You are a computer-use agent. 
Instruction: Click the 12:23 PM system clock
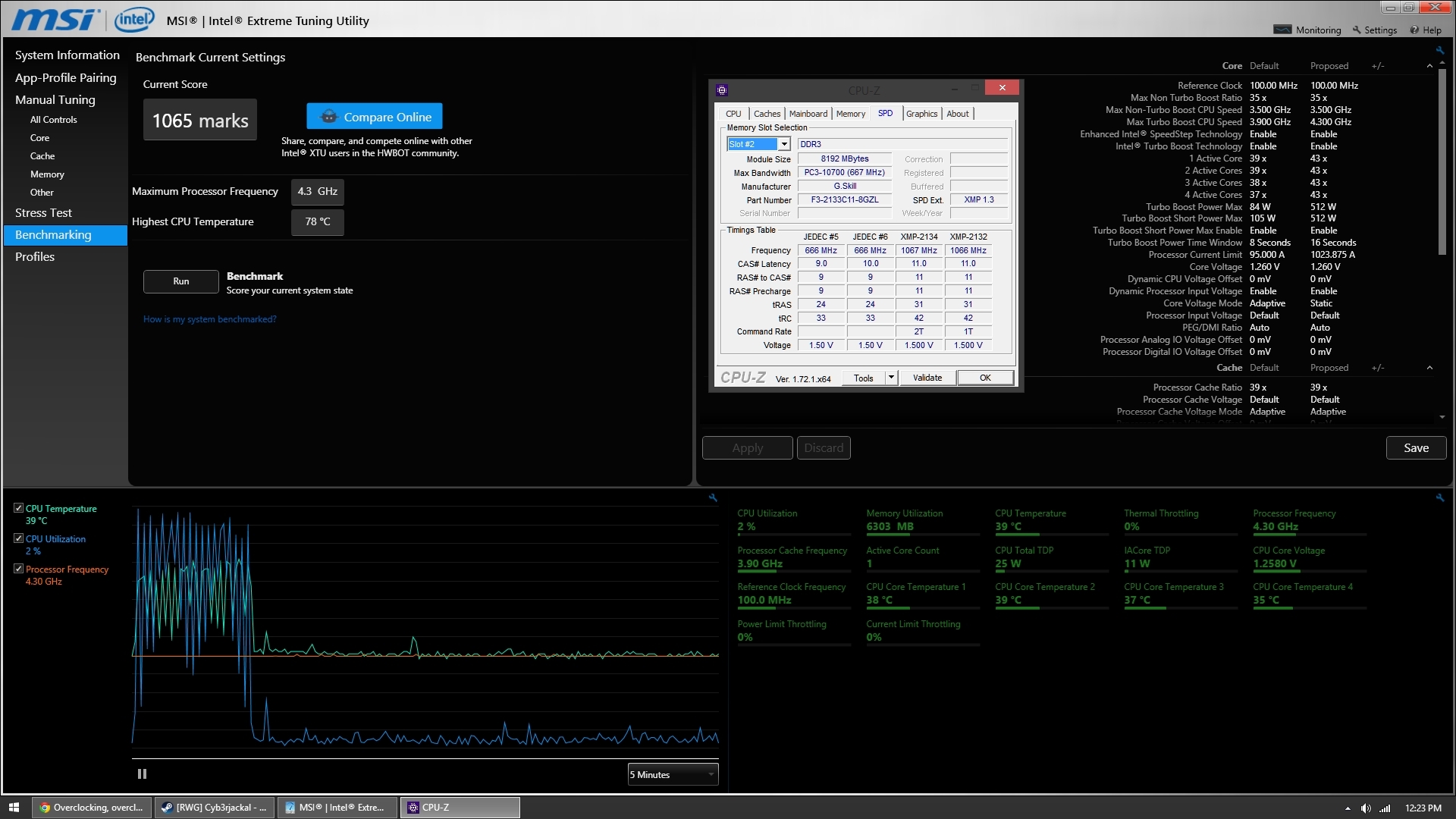[1423, 808]
